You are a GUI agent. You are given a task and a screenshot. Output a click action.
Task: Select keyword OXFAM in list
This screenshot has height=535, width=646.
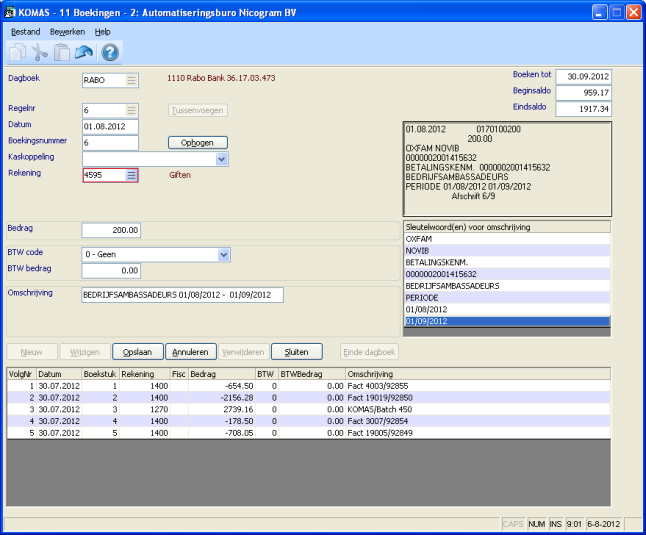click(507, 239)
